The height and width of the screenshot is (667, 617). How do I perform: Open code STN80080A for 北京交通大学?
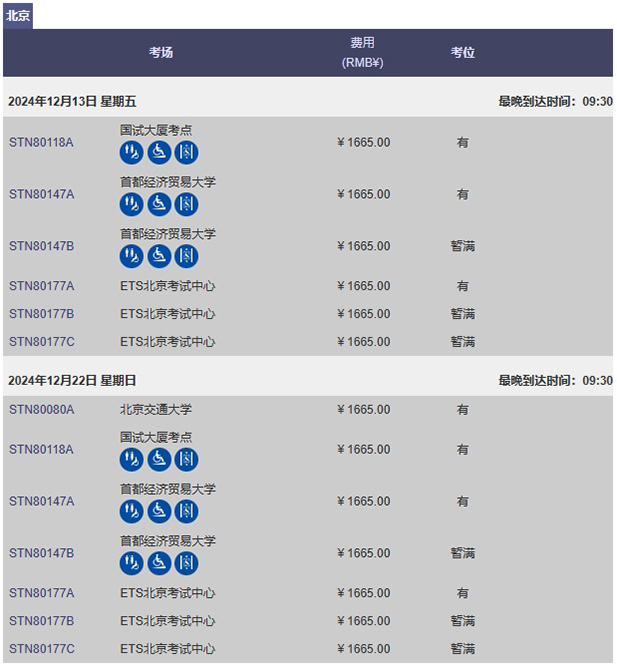point(42,410)
